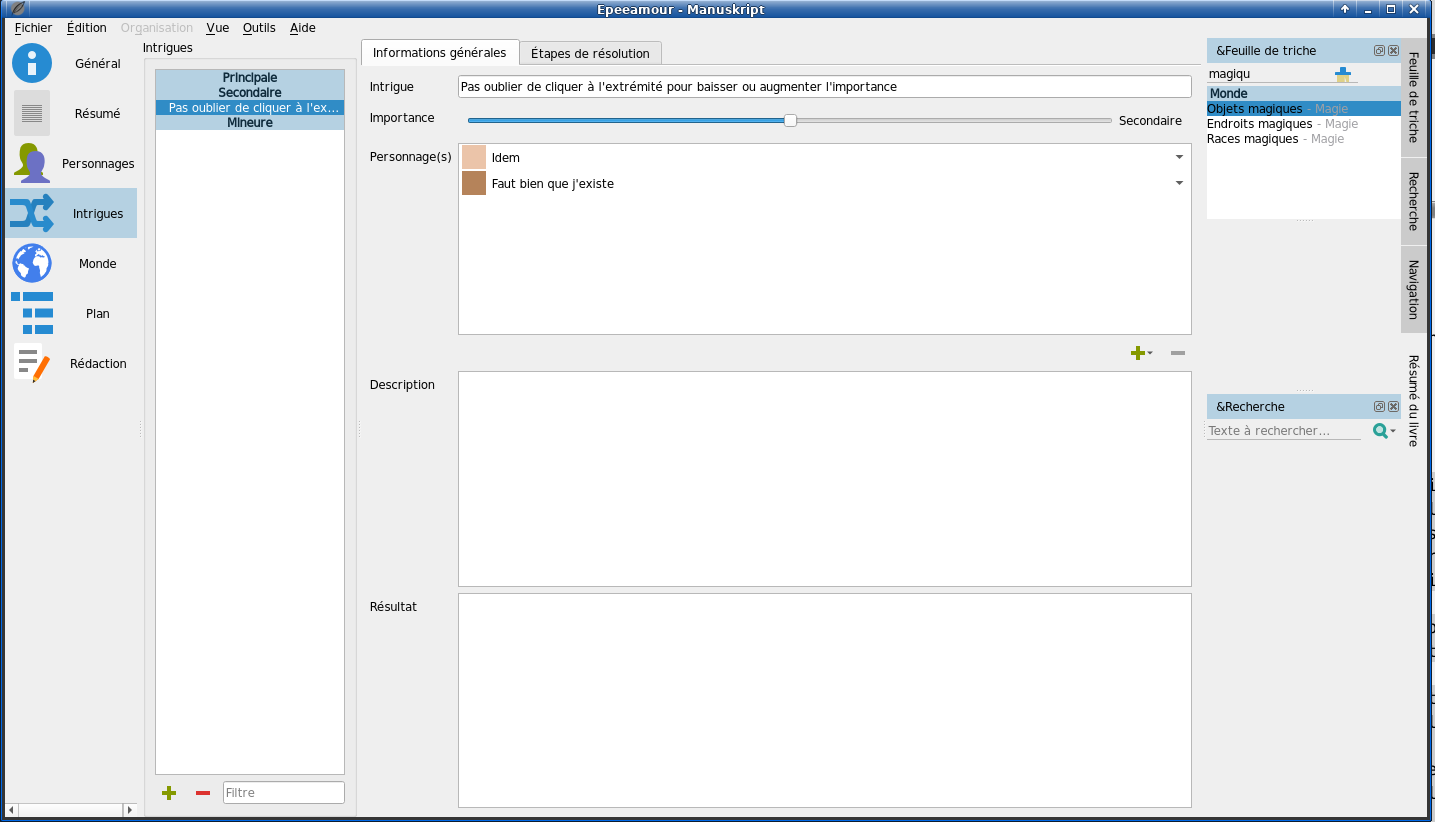Screen dimensions: 1435x822
Task: Click the Mineure heading in the plot list
Action: pos(250,123)
